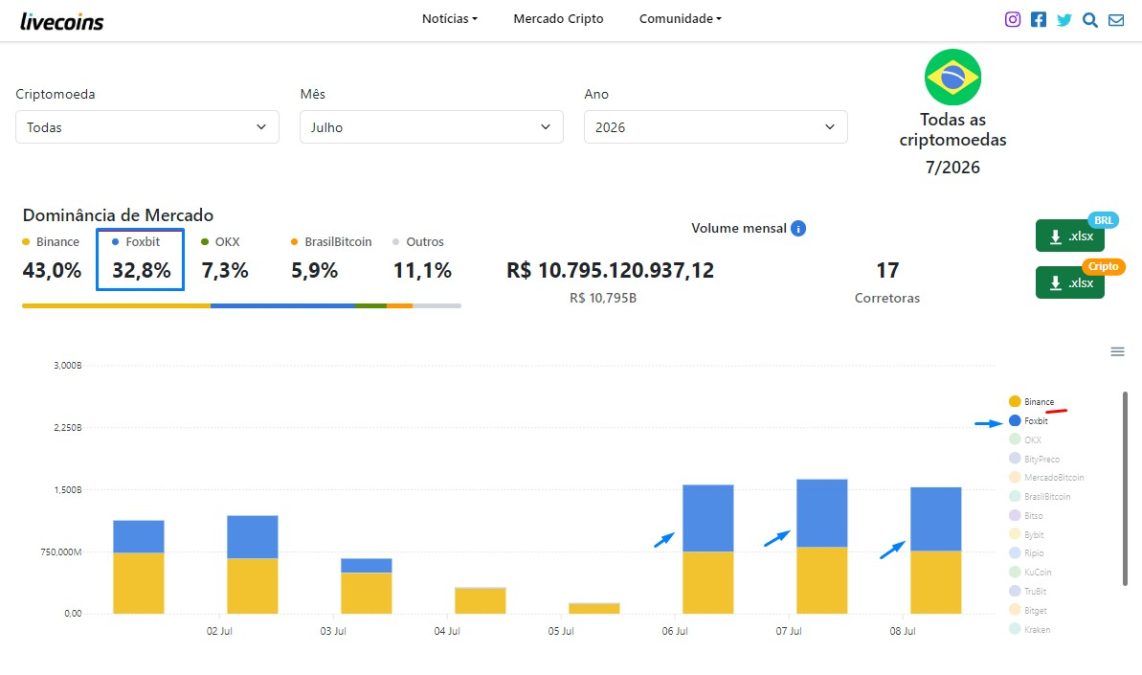Screen dimensions: 1142x675
Task: Click the Foxbit blue segment of 08 Jul bar
Action: [936, 518]
